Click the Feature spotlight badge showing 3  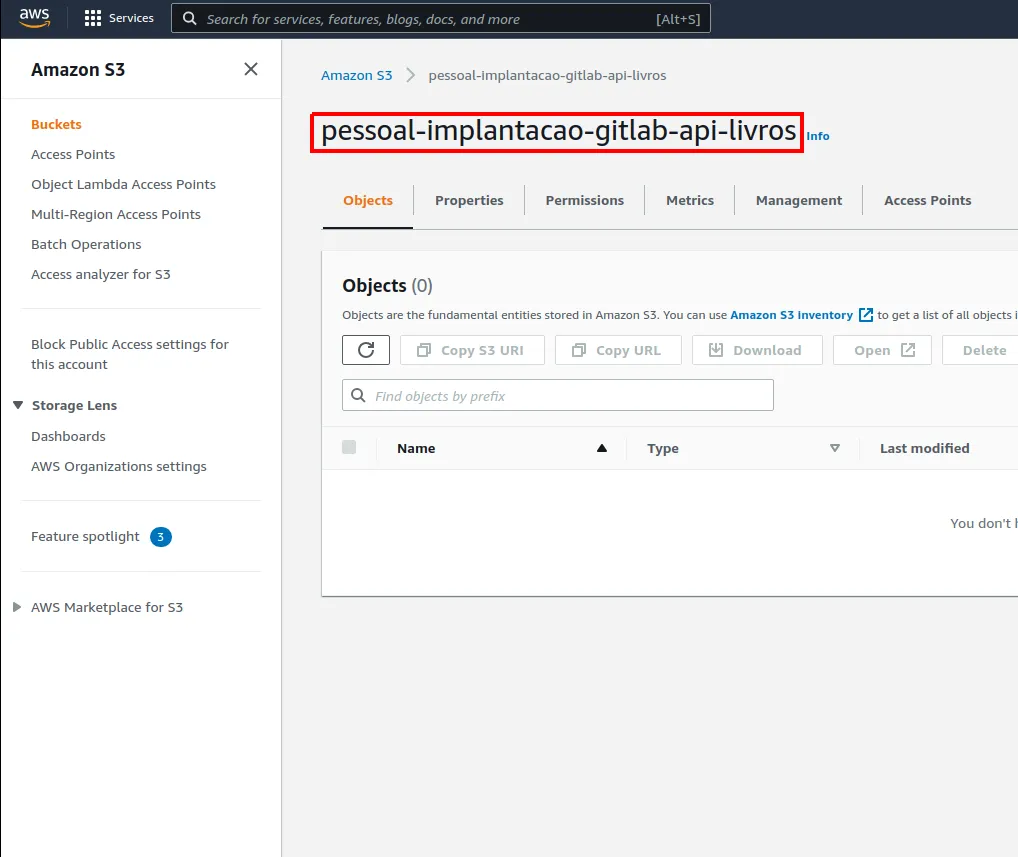coord(160,537)
